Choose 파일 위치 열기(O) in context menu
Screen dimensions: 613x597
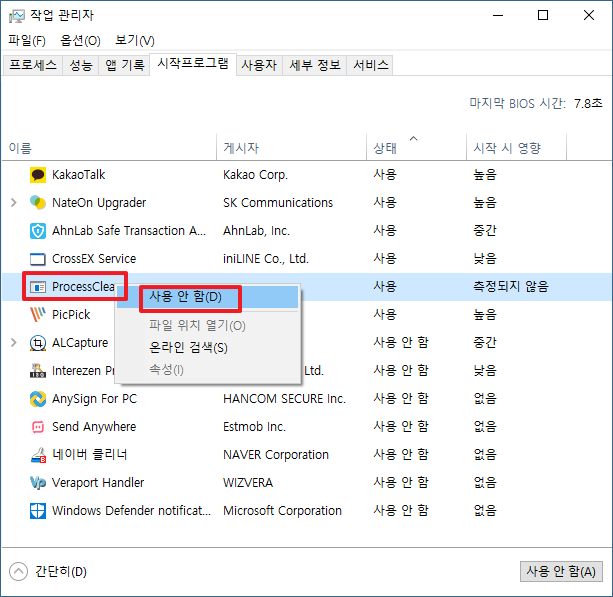point(207,325)
